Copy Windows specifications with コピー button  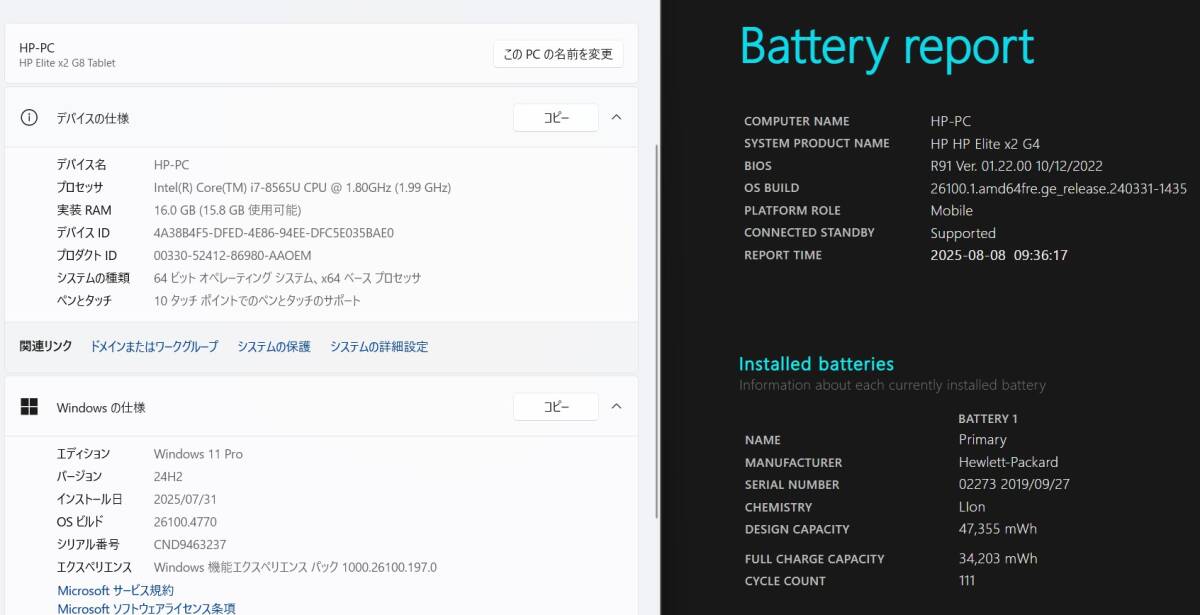tap(556, 407)
